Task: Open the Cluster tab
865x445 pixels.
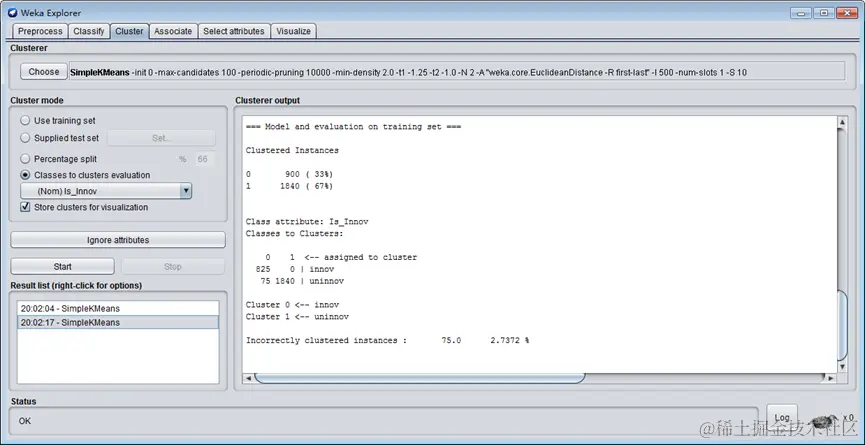Action: point(129,31)
